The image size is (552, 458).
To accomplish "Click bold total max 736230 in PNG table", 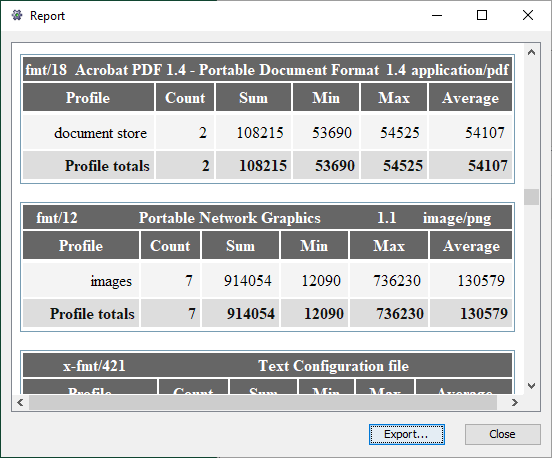I will pyautogui.click(x=389, y=313).
